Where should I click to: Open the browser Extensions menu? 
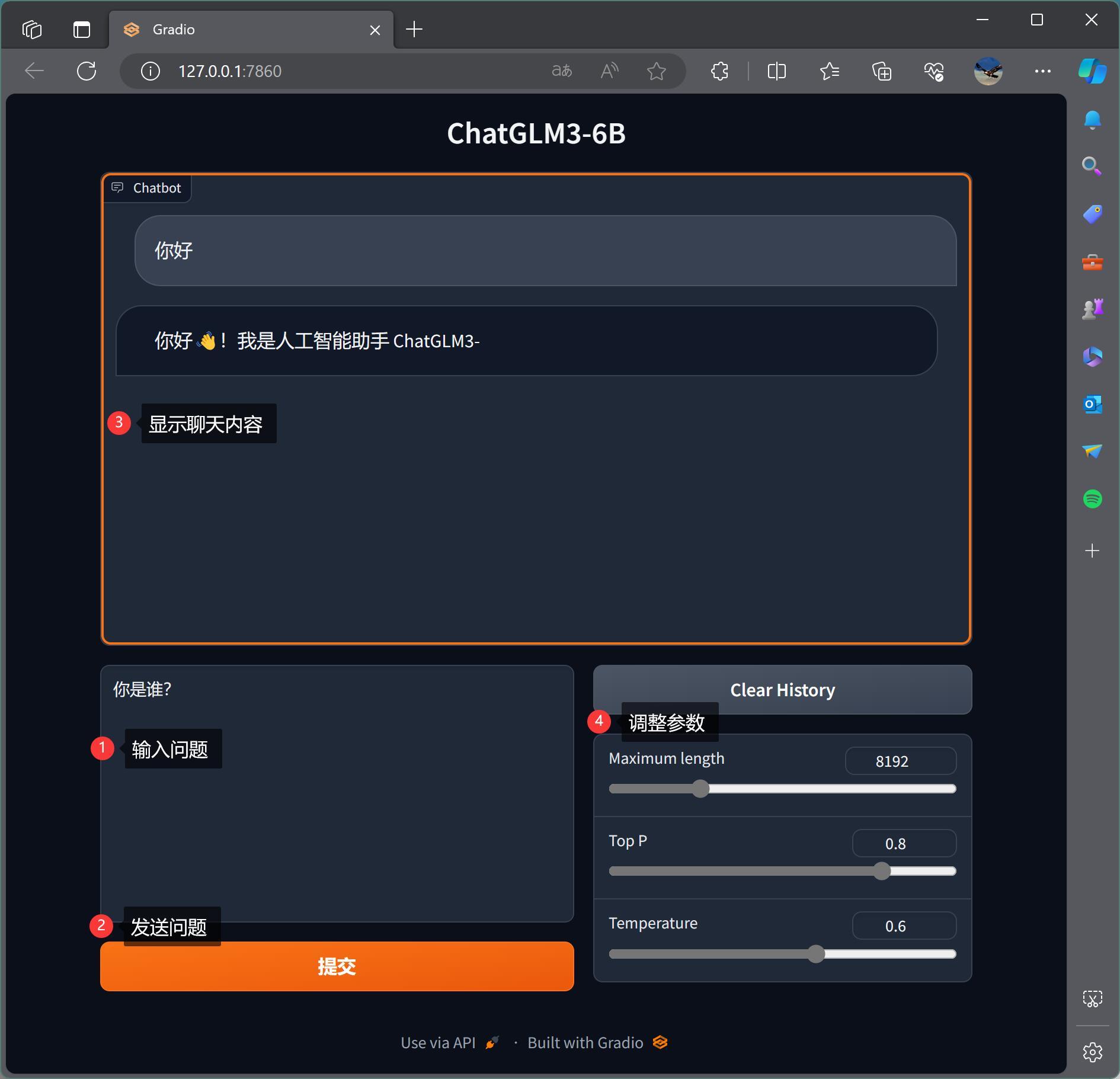(719, 71)
